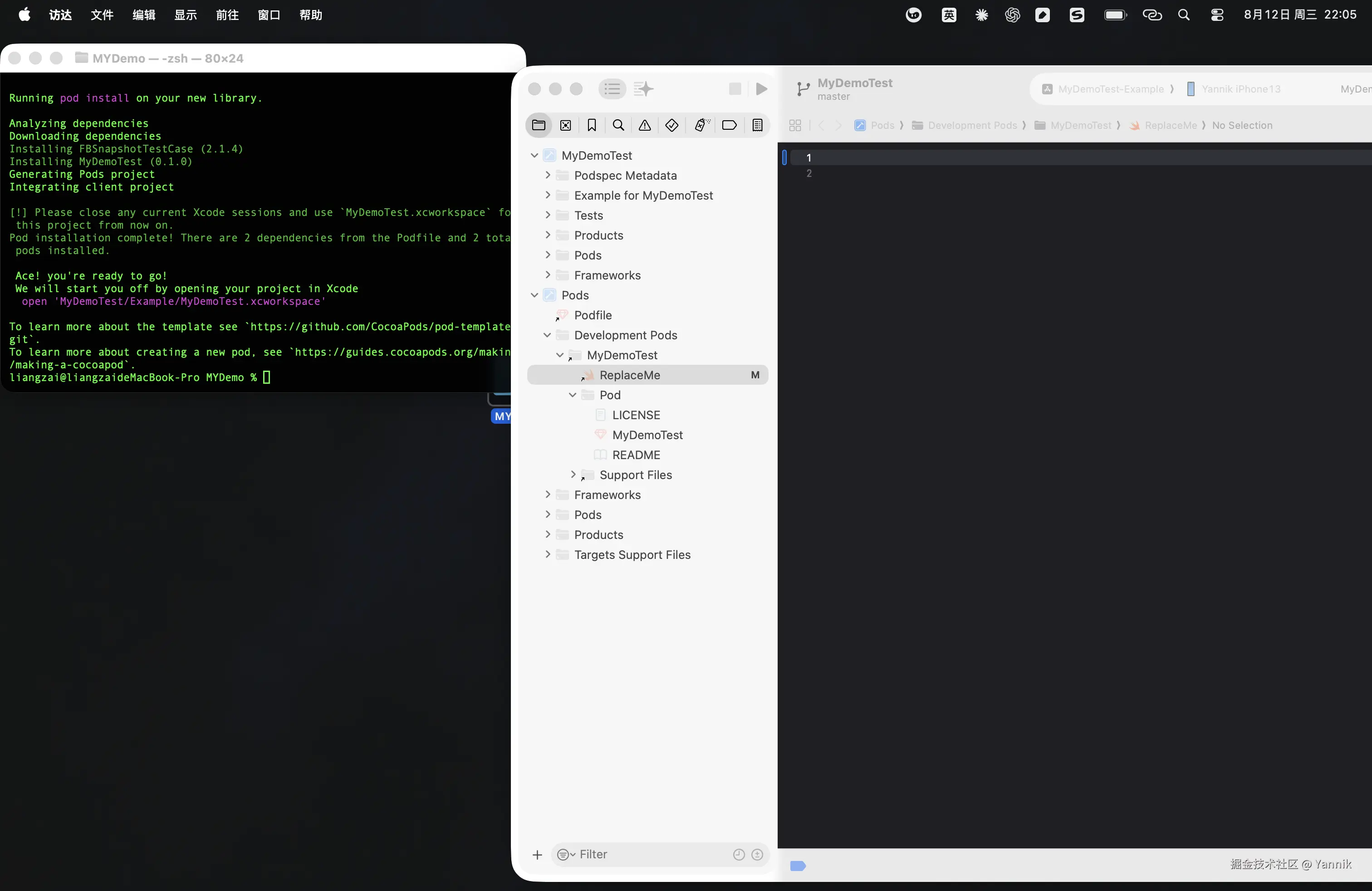Open the Find navigator magnifier icon
The width and height of the screenshot is (1372, 891).
click(x=618, y=125)
